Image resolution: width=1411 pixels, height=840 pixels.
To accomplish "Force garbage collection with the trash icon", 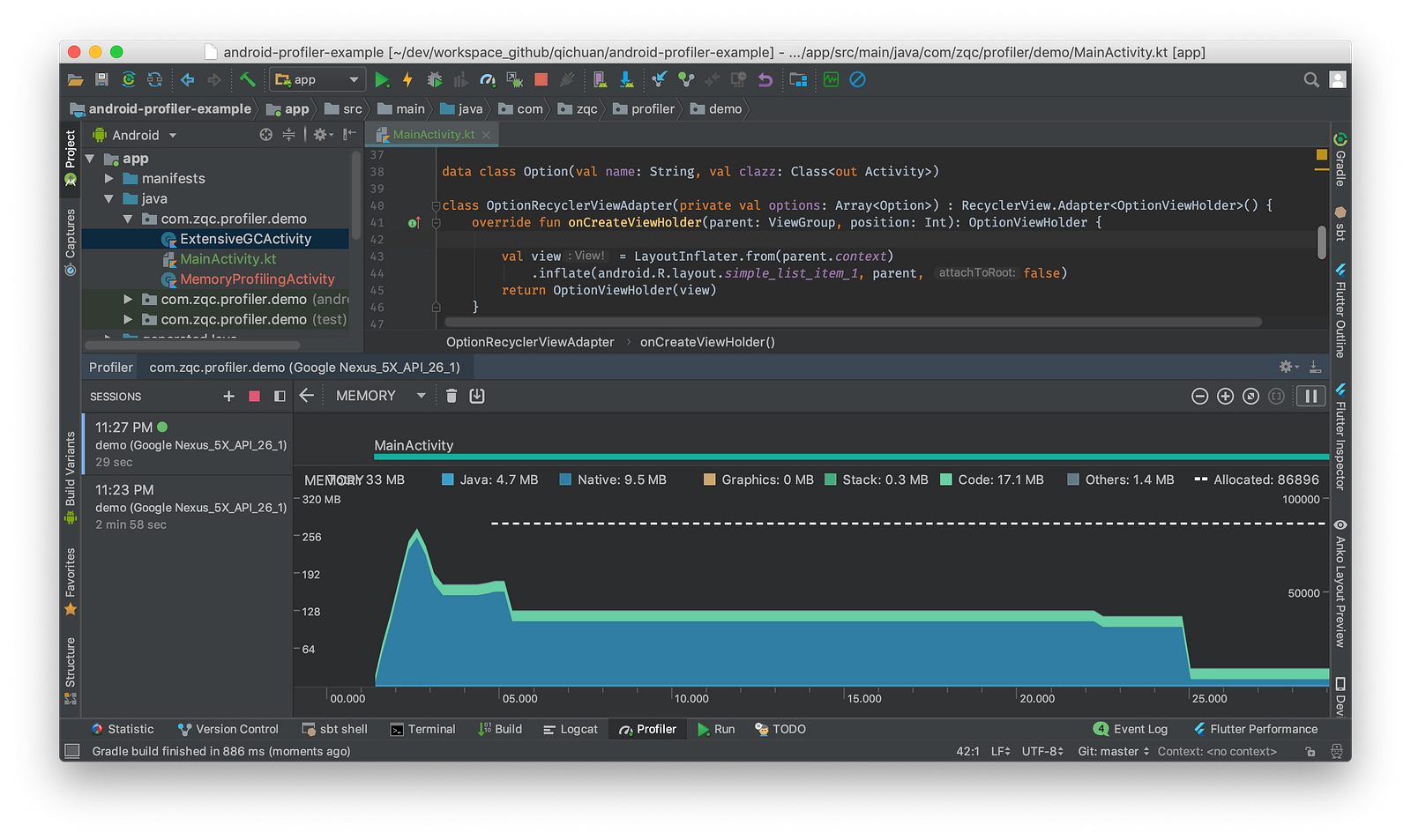I will pos(452,396).
